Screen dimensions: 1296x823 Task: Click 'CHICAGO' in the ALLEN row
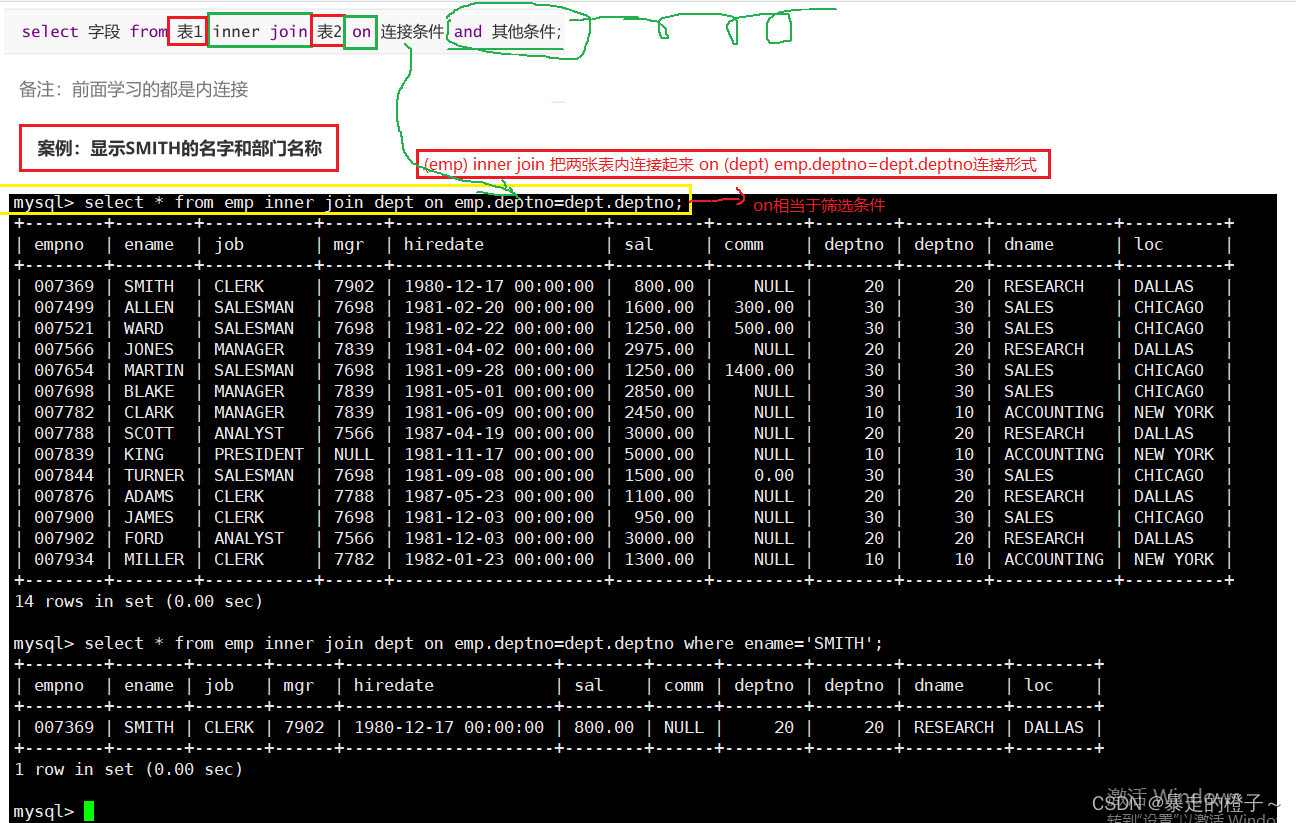click(1169, 307)
